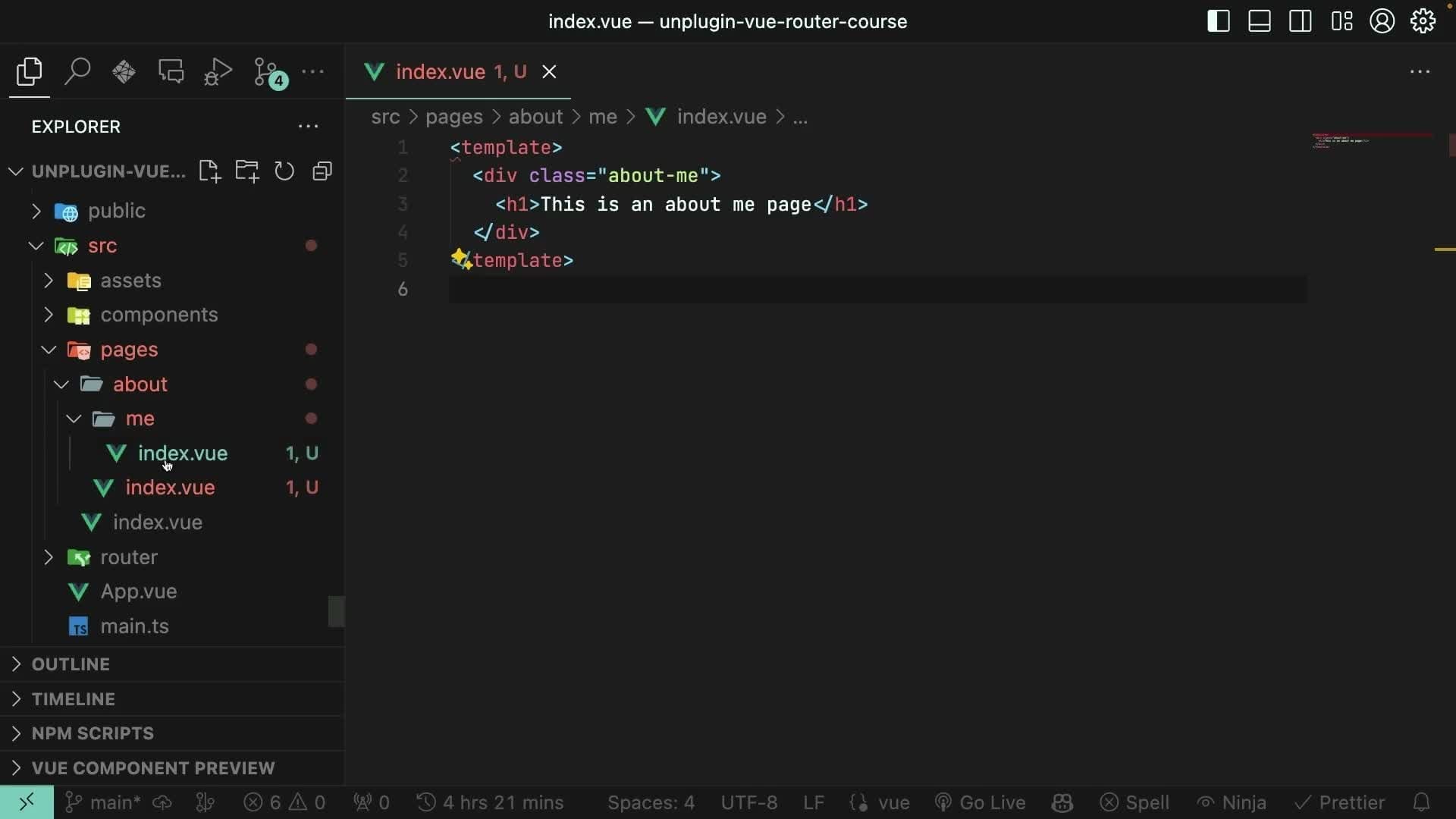The image size is (1456, 819).
Task: Collapse the pages folder
Action: [x=49, y=350]
